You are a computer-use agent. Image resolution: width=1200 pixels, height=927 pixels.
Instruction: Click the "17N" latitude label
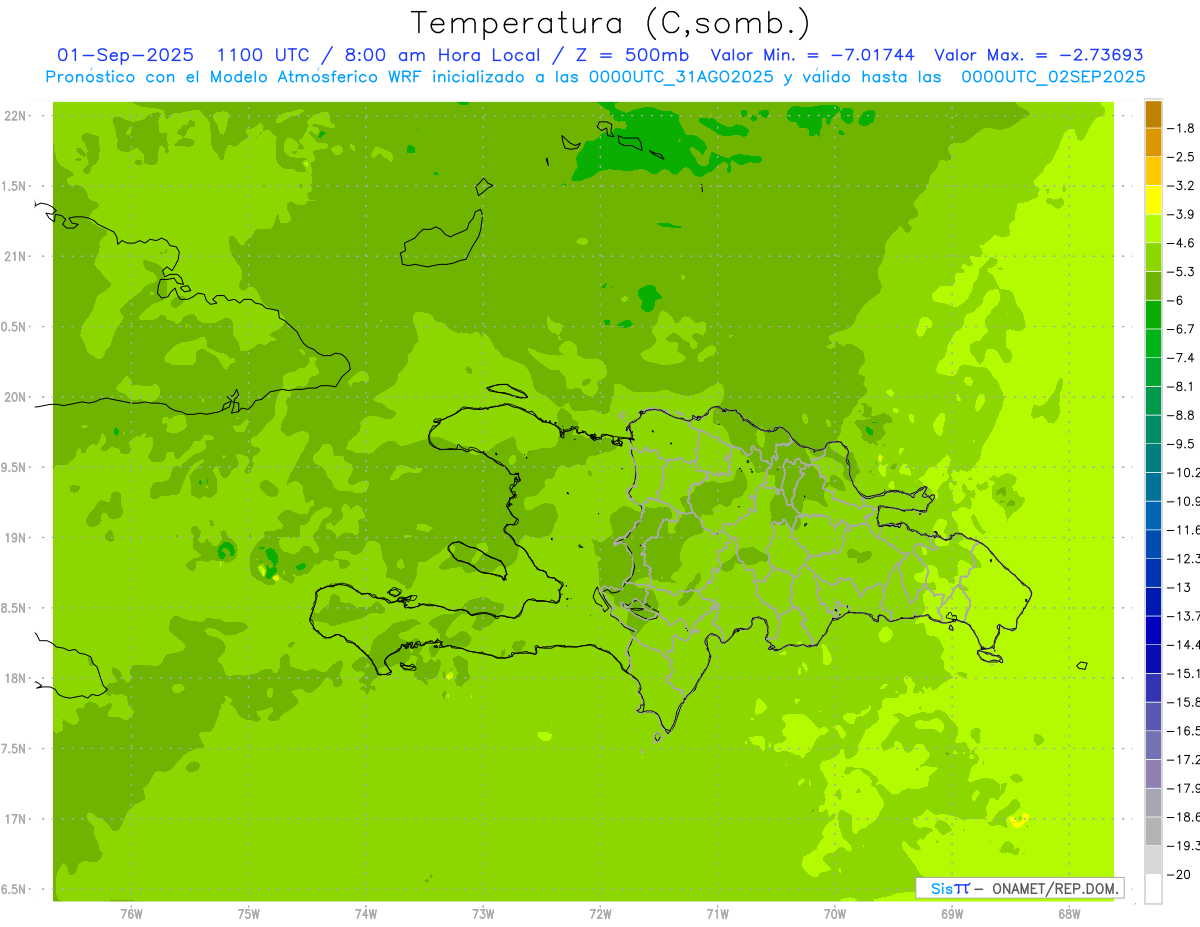[15, 819]
